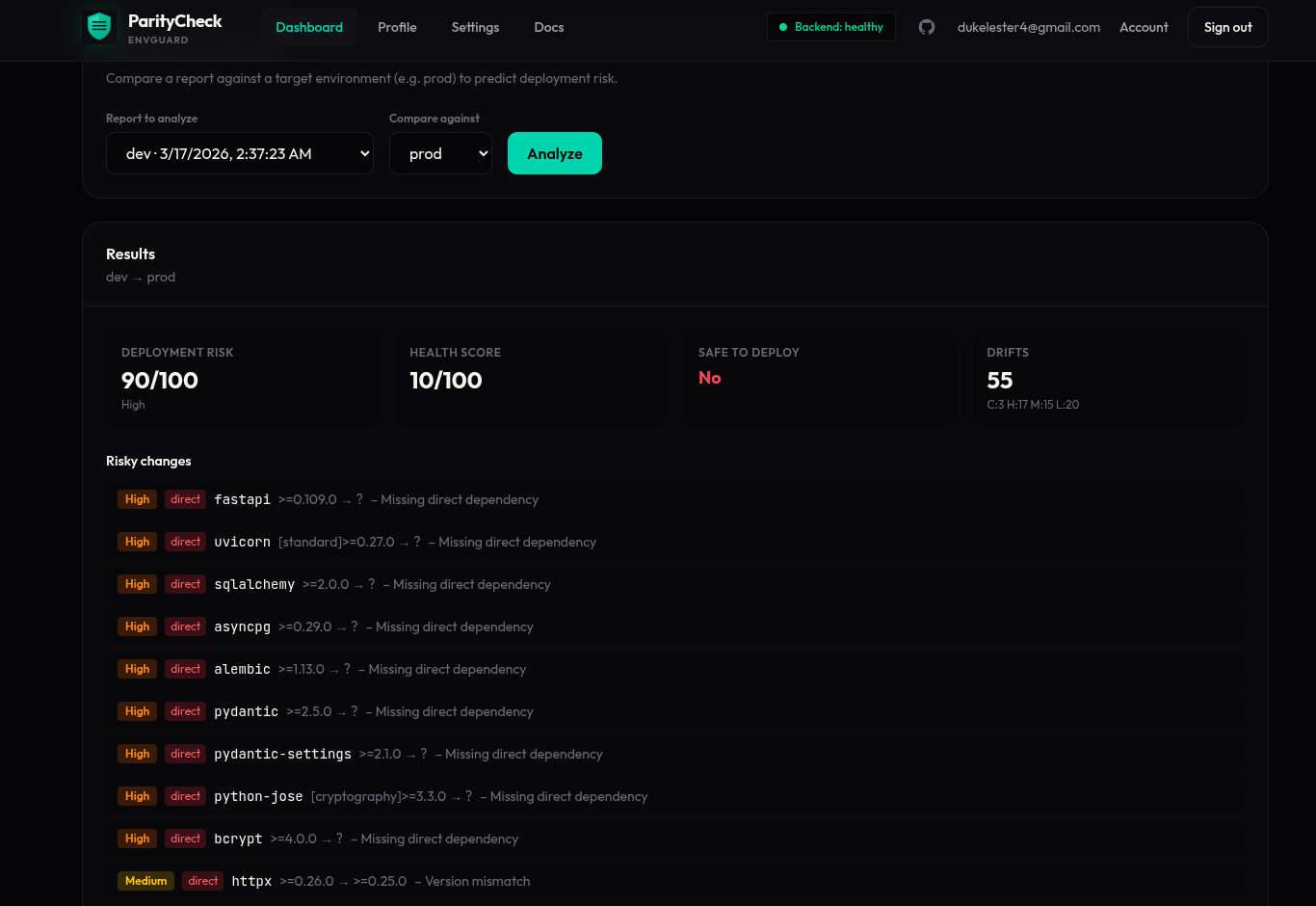Switch to the Dashboard tab

309,27
